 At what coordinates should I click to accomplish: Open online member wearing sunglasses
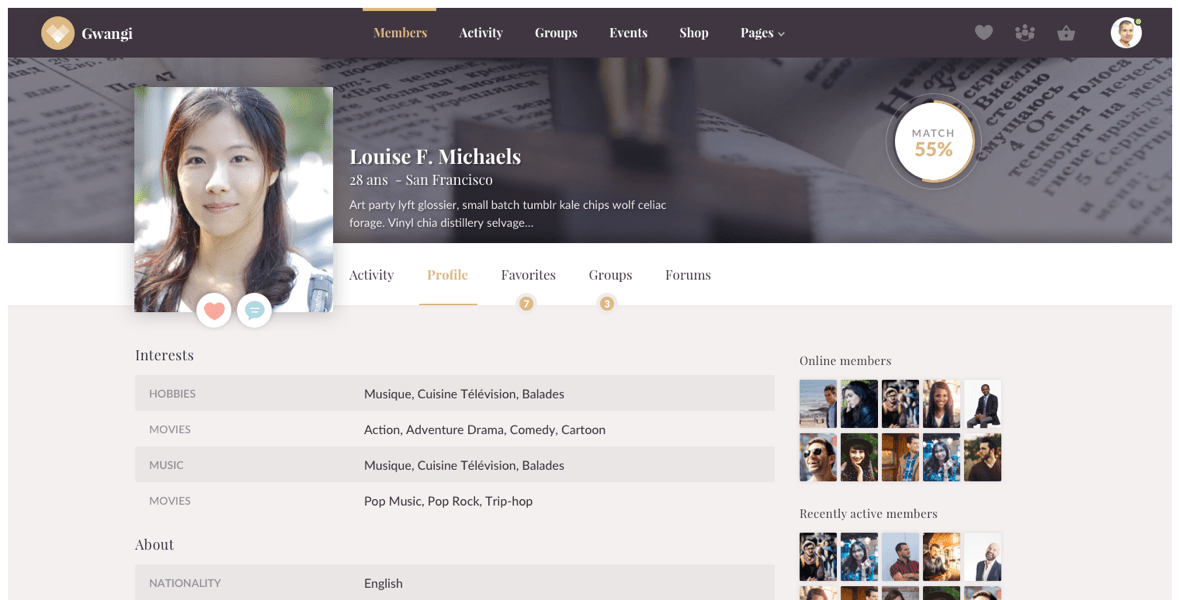pyautogui.click(x=818, y=457)
